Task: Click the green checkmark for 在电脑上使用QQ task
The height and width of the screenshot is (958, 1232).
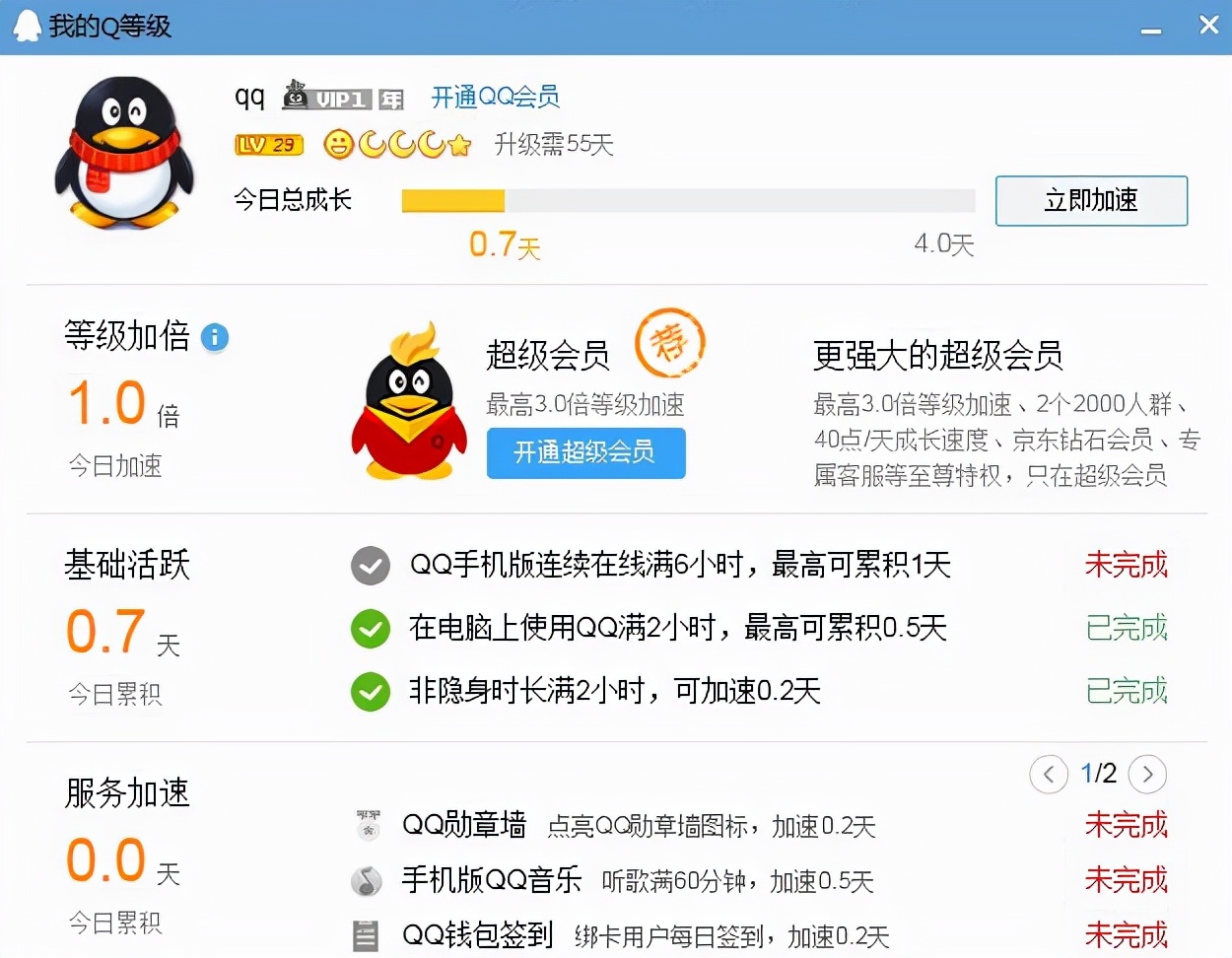Action: (x=370, y=629)
